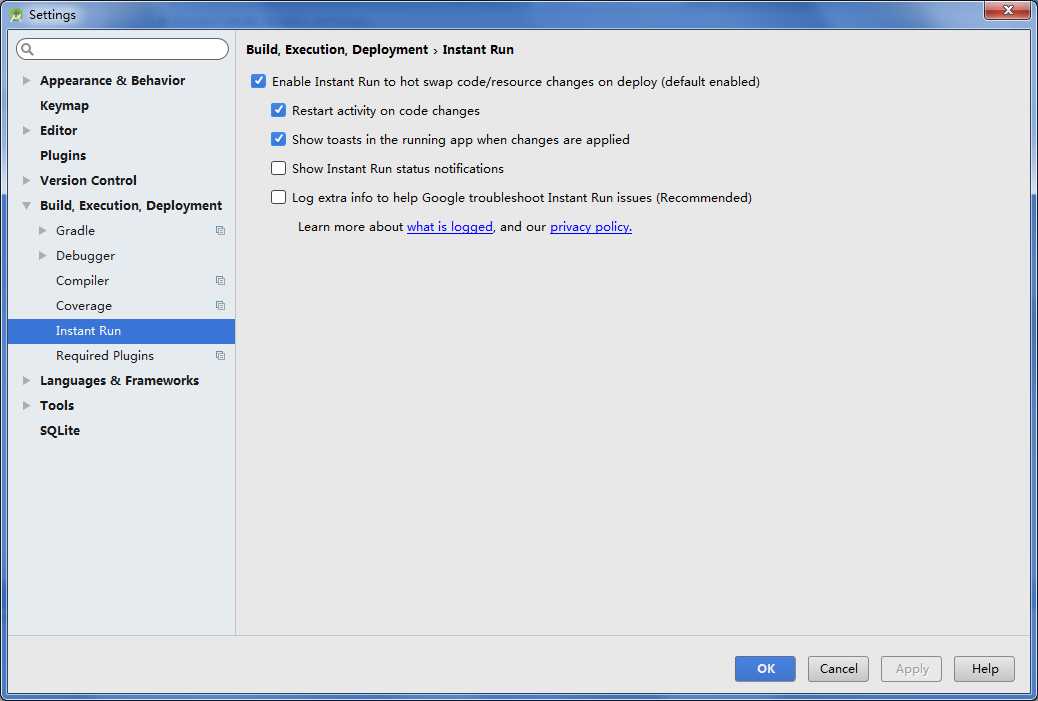Viewport: 1038px width, 701px height.
Task: Select the Instant Run tree item
Action: click(x=121, y=331)
